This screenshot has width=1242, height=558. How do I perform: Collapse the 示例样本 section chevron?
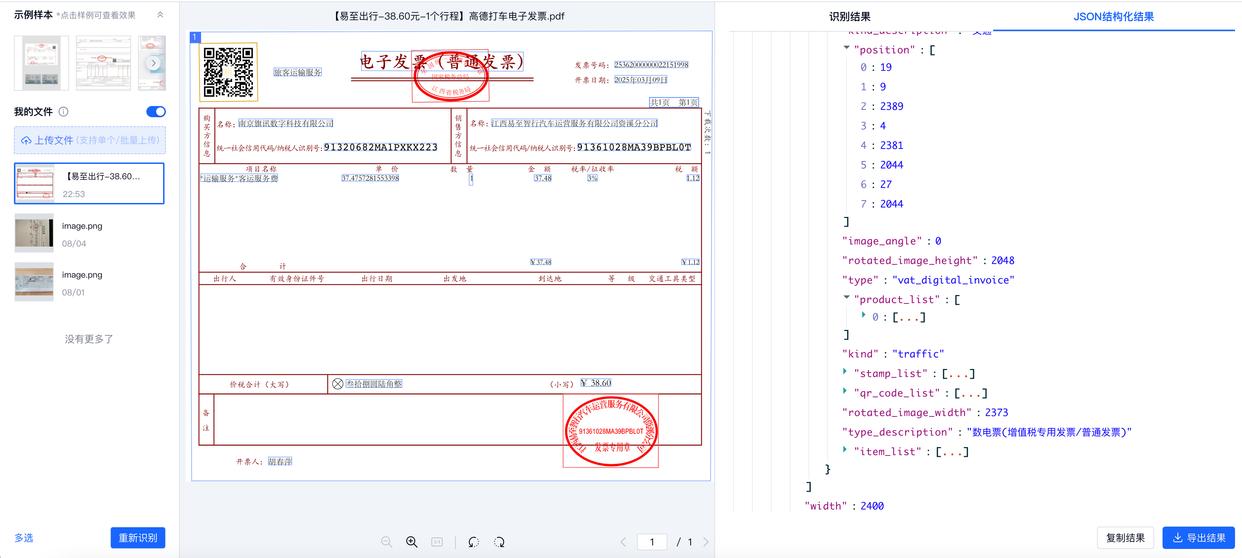tap(160, 15)
